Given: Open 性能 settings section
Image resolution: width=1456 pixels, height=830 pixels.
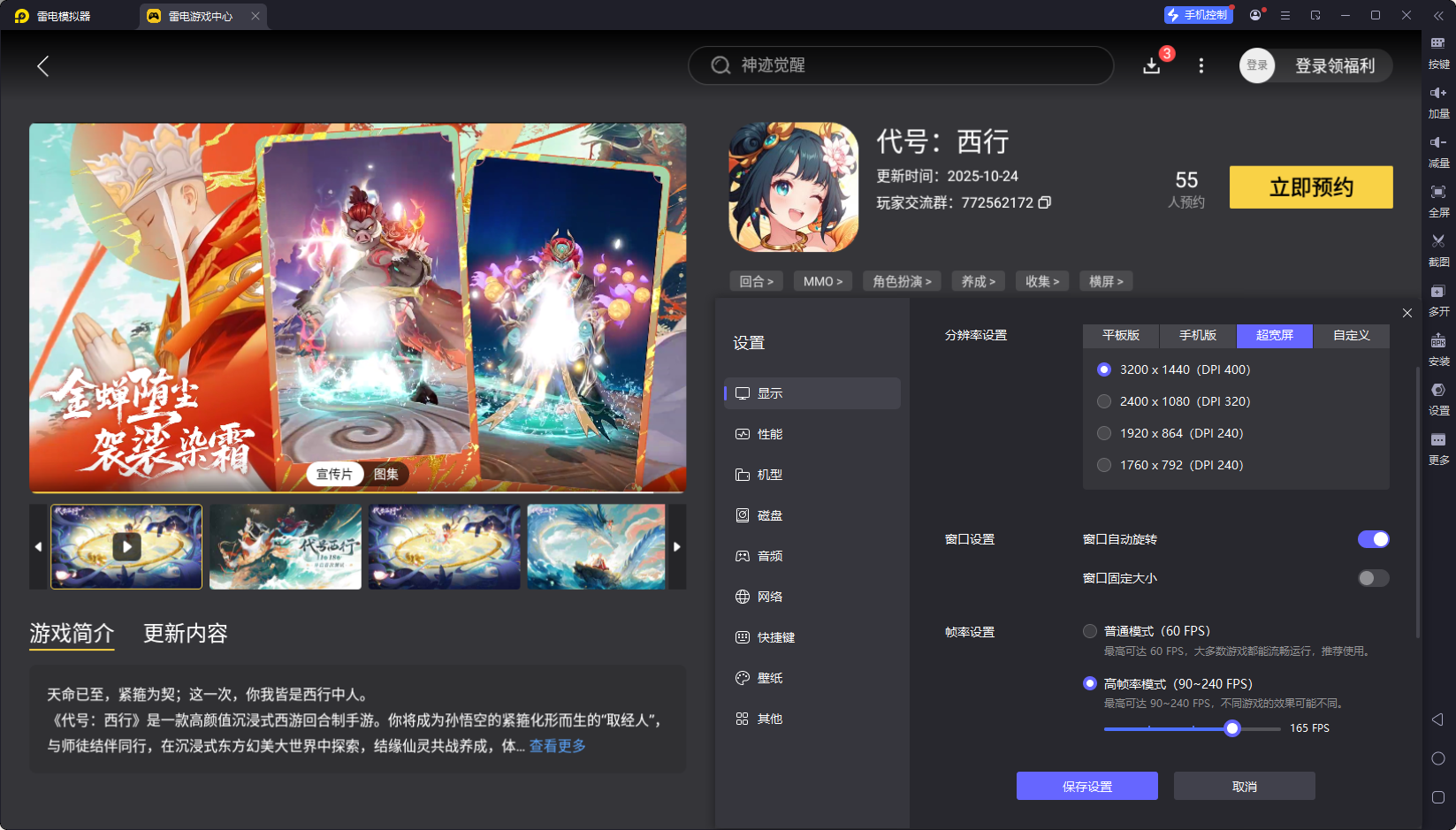Looking at the screenshot, I should (x=812, y=434).
